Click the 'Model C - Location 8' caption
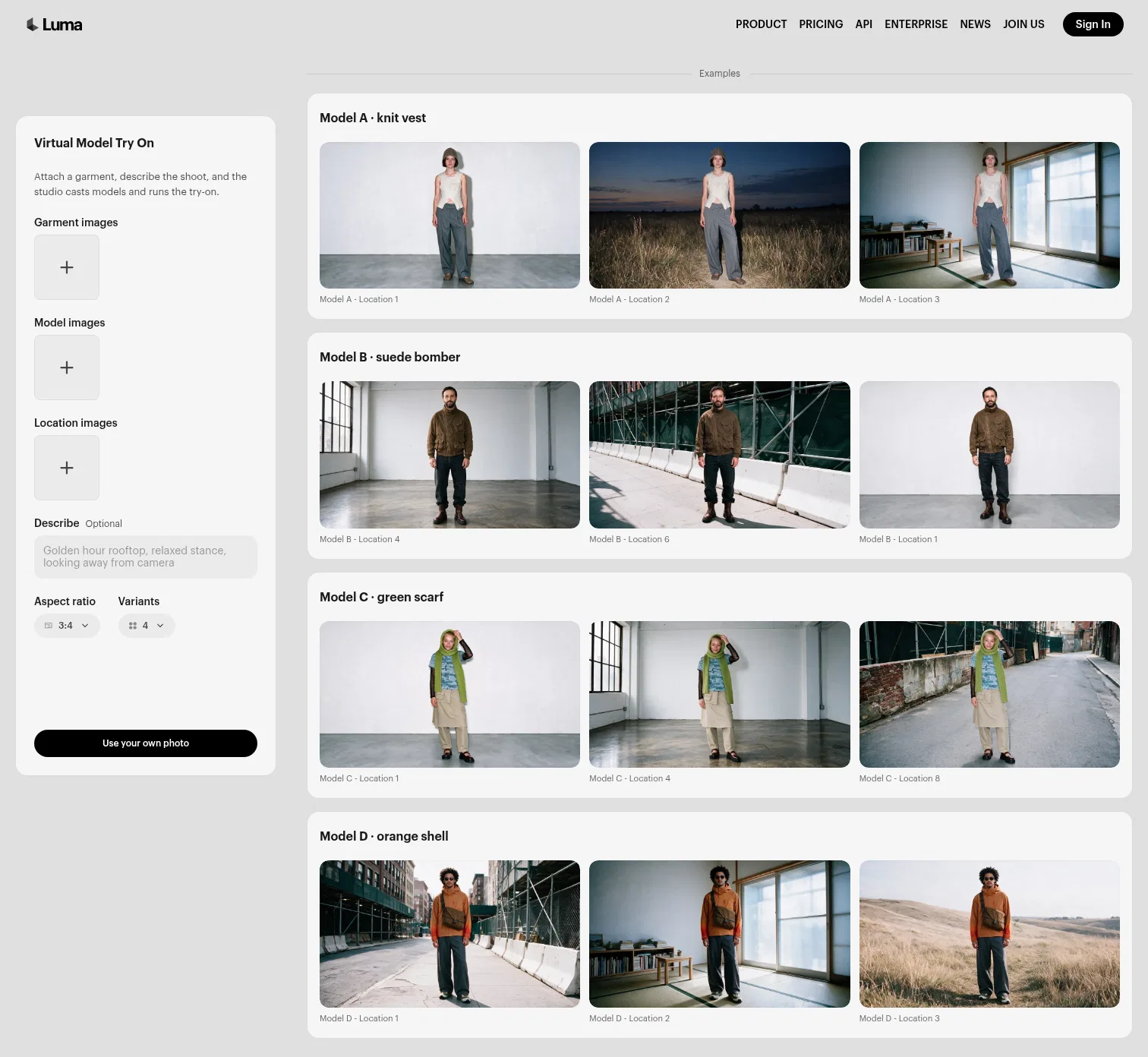Screen dimensions: 1148x1057 point(900,778)
